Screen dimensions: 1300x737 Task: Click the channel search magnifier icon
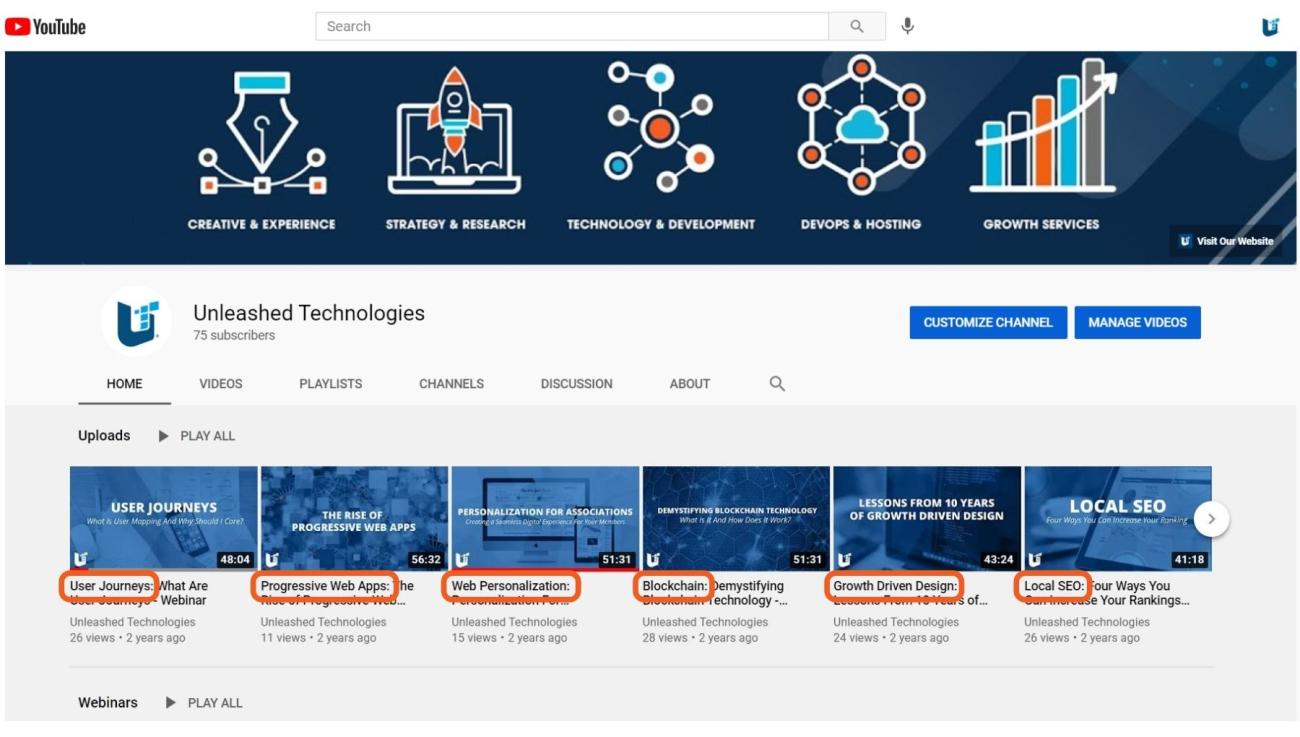[777, 384]
